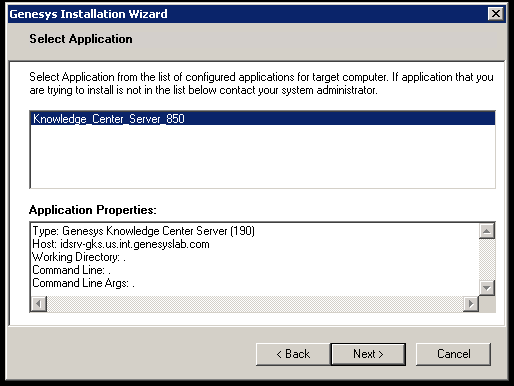Close the Genesys Installation Wizard window
514x386 pixels.
click(x=496, y=14)
